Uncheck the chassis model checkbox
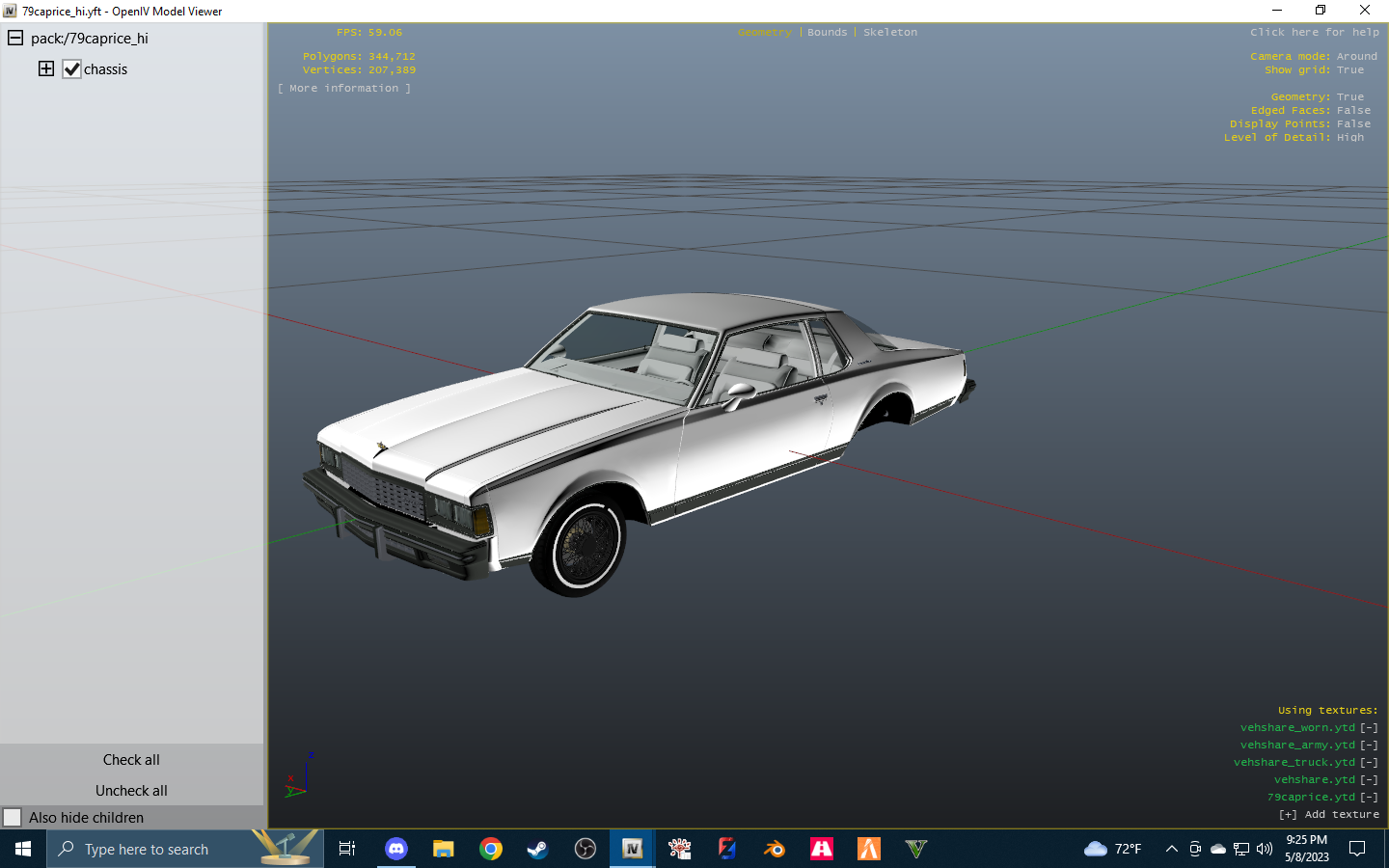The width and height of the screenshot is (1389, 868). [71, 68]
